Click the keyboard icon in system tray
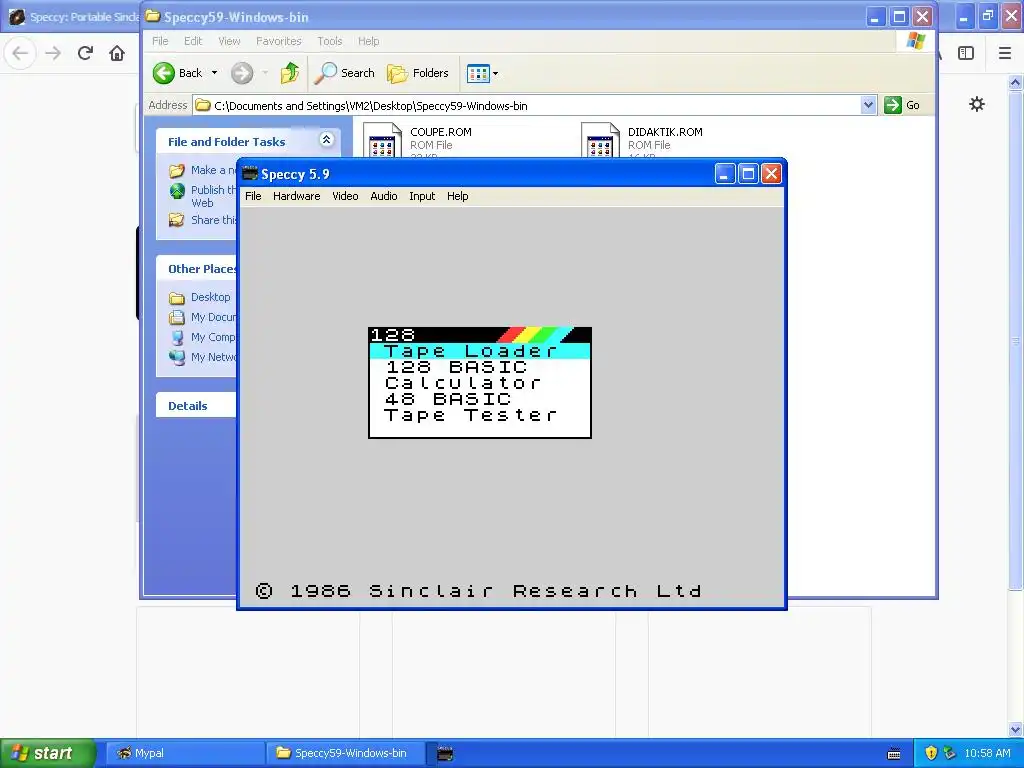This screenshot has width=1024, height=768. [x=894, y=754]
